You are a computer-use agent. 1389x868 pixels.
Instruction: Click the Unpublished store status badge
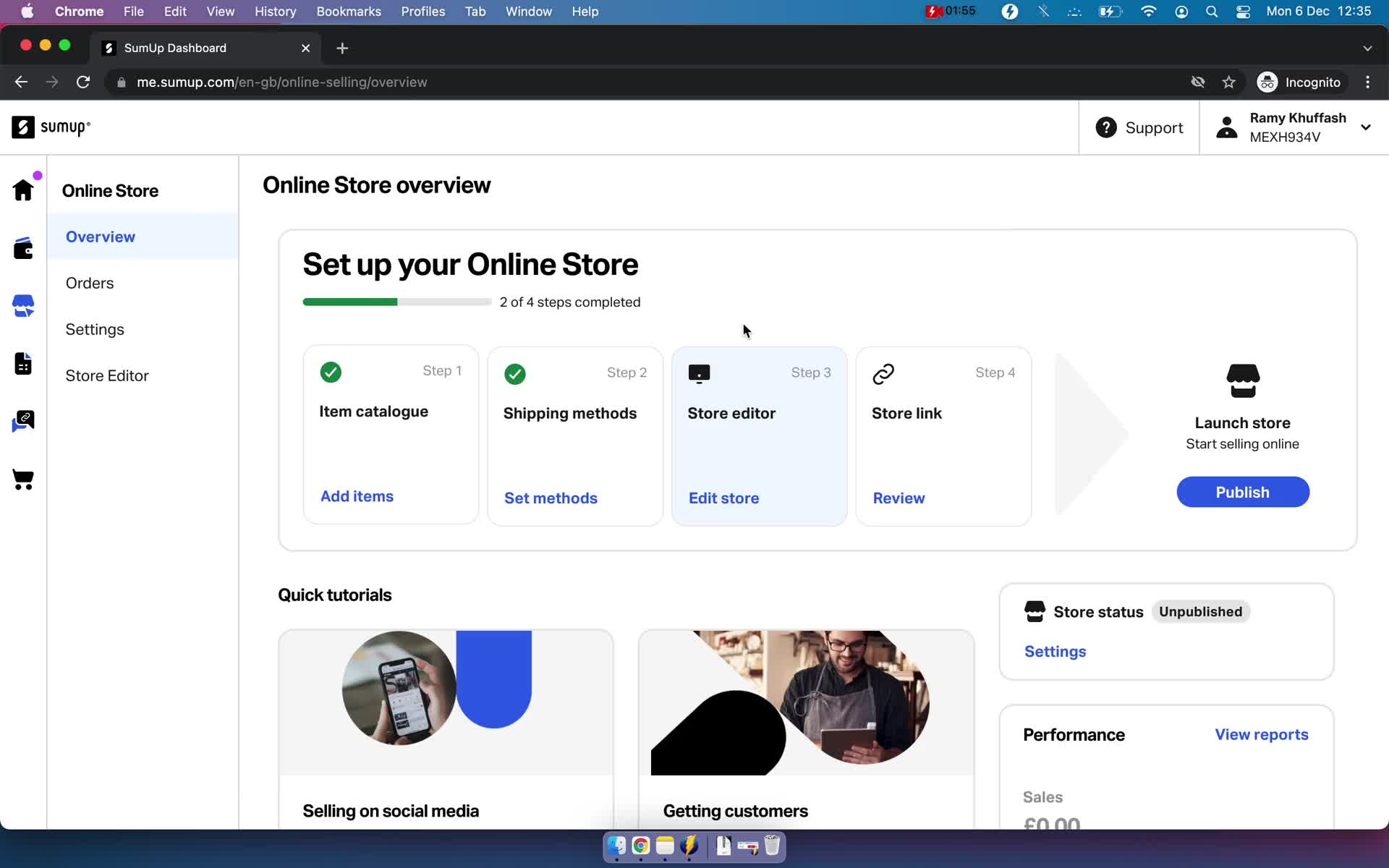point(1200,612)
